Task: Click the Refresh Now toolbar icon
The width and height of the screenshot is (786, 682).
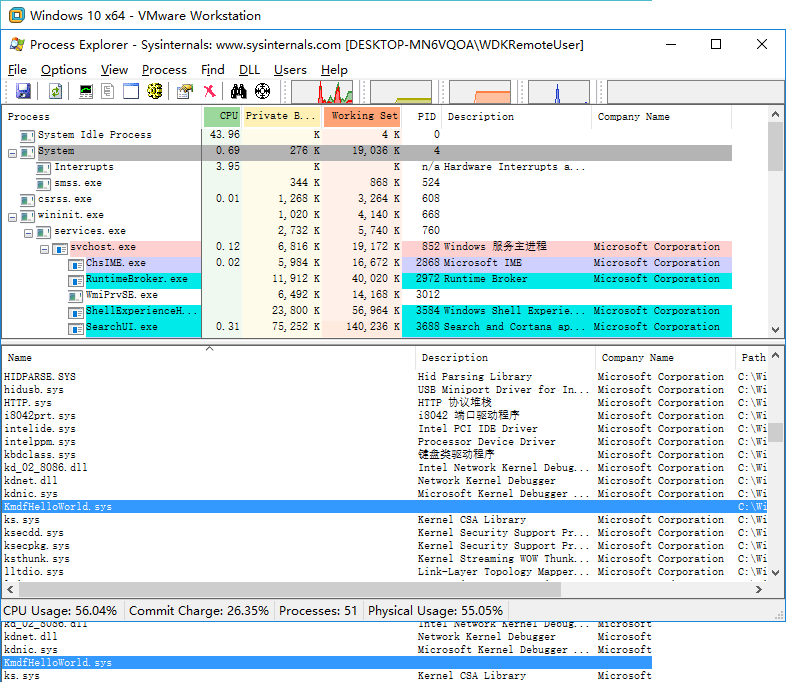Action: tap(55, 91)
